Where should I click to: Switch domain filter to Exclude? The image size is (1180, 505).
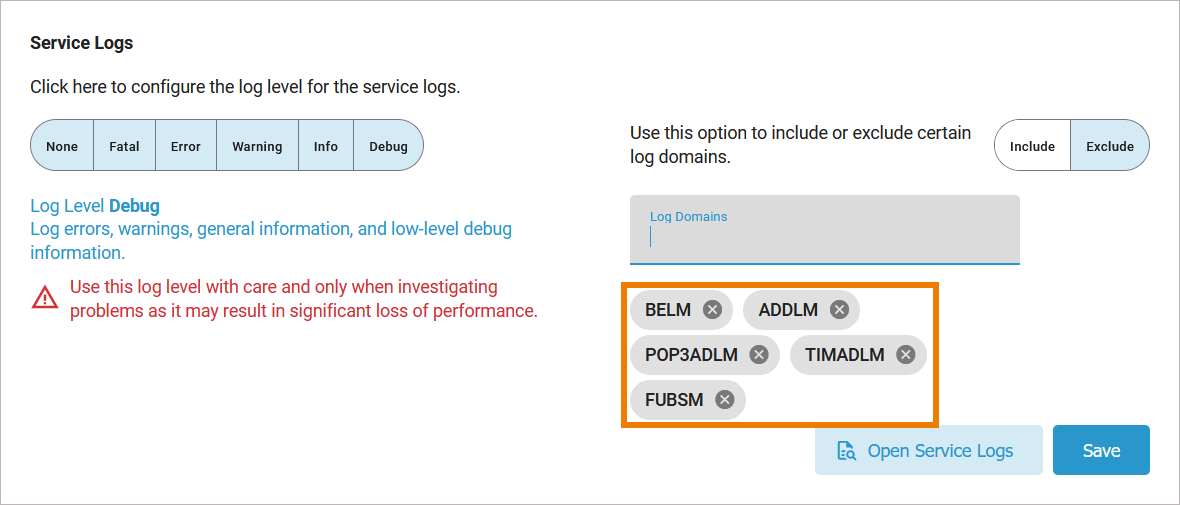point(1110,146)
